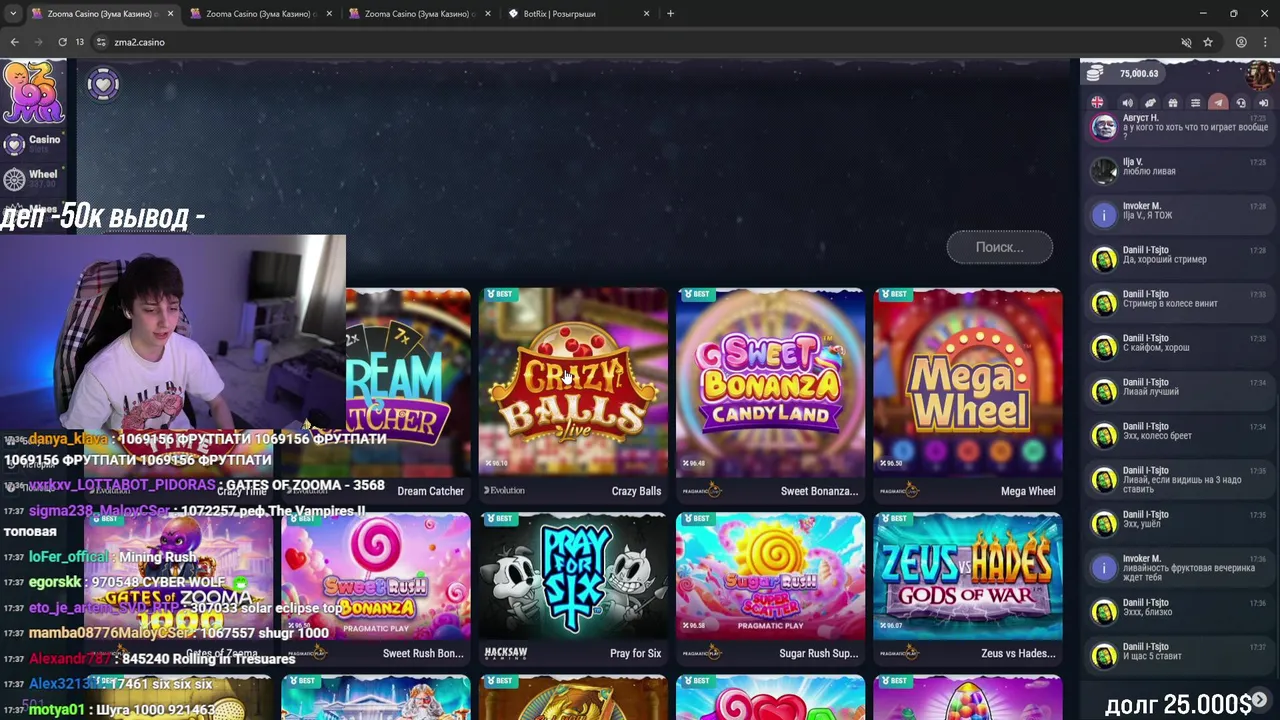This screenshot has height=720, width=1280.
Task: Open the Chrome three-dot menu
Action: [1265, 42]
